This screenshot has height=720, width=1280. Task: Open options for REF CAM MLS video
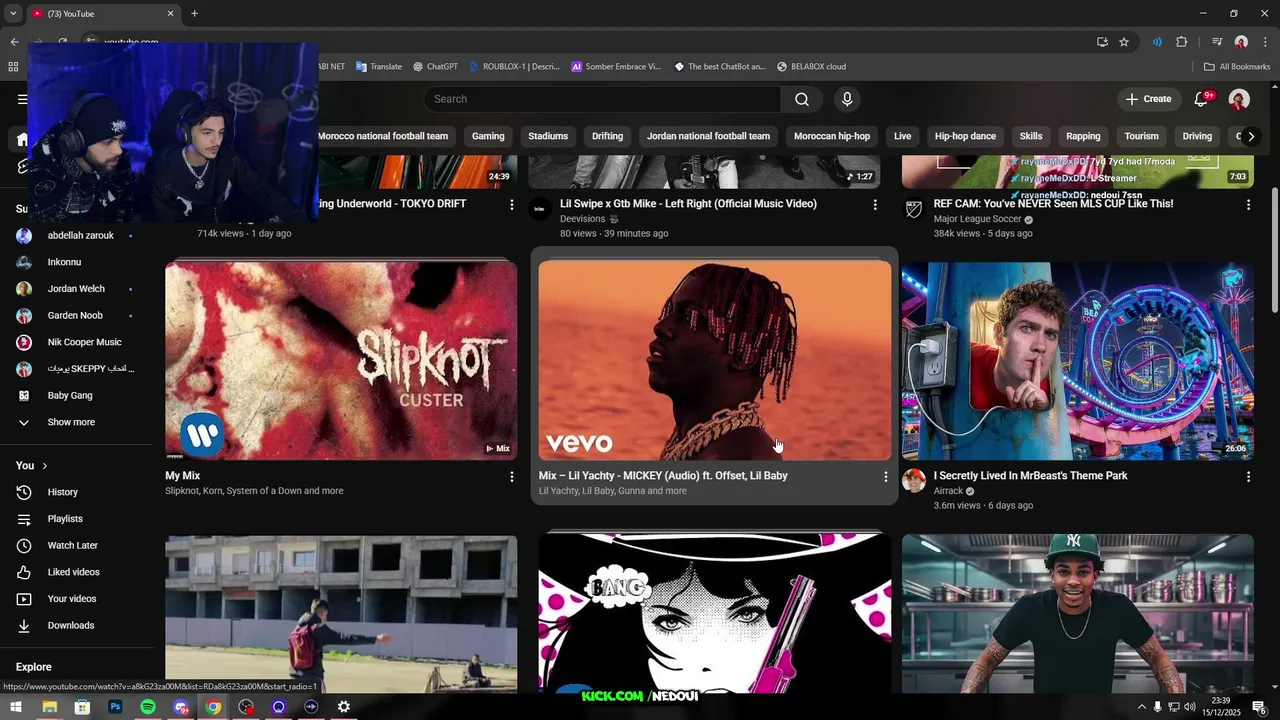point(1248,205)
